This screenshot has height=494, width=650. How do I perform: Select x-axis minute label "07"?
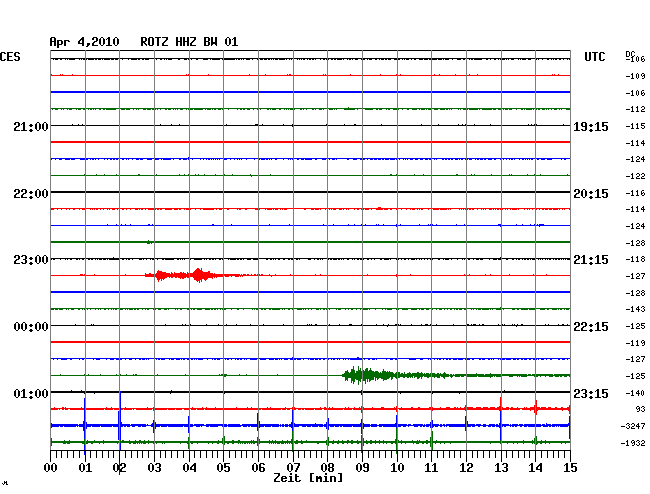(293, 467)
